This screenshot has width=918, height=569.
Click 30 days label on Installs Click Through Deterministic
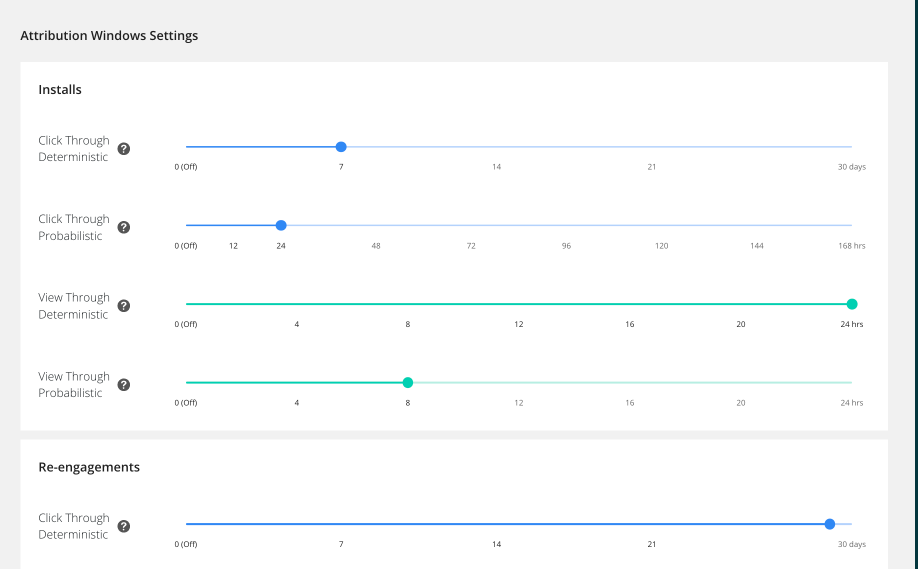[851, 166]
